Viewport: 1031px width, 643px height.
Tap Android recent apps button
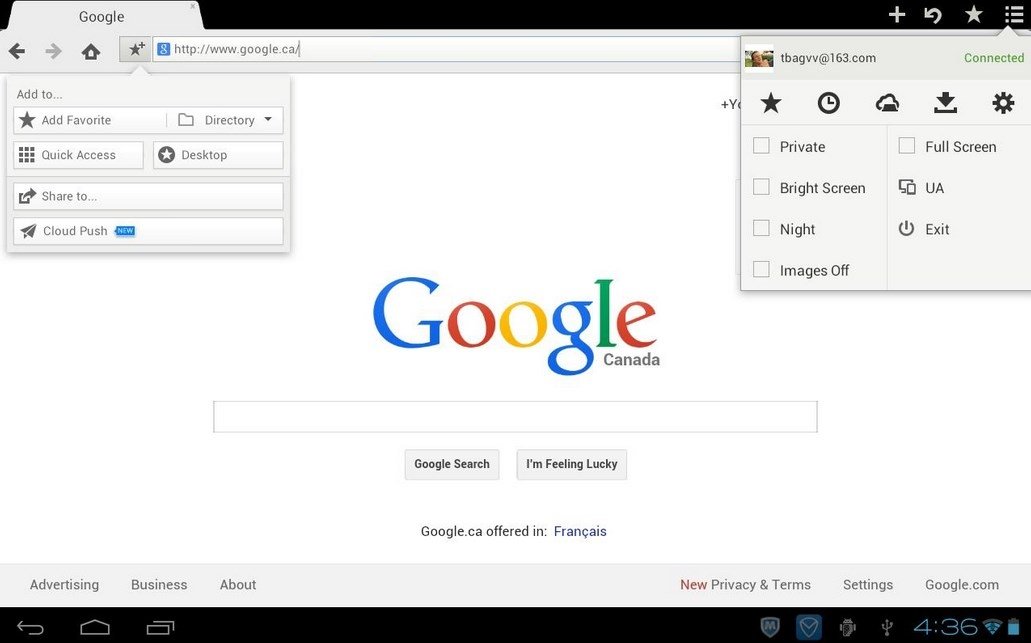[x=160, y=628]
